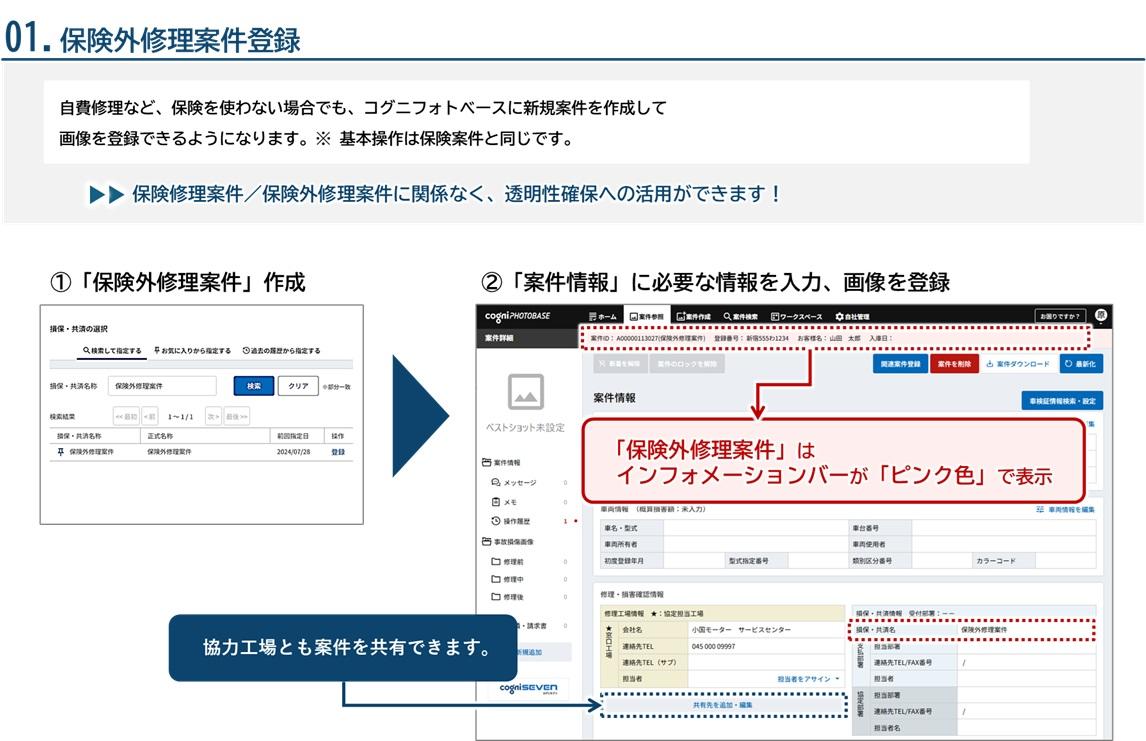Click 案件ダウンロード download button
Viewport: 1146px width, 741px height.
pos(1018,364)
